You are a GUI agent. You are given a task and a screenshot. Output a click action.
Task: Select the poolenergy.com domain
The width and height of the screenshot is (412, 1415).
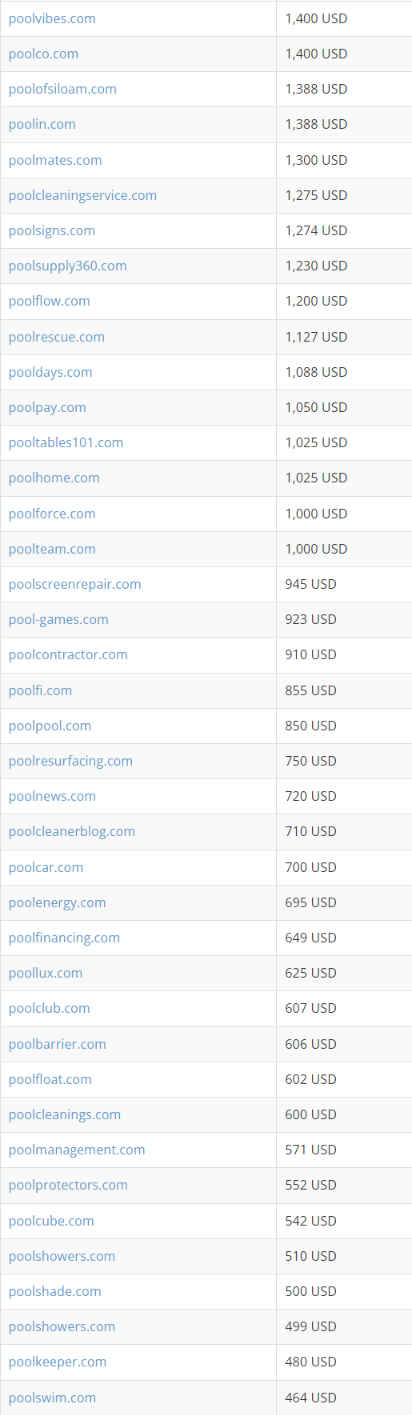[57, 902]
